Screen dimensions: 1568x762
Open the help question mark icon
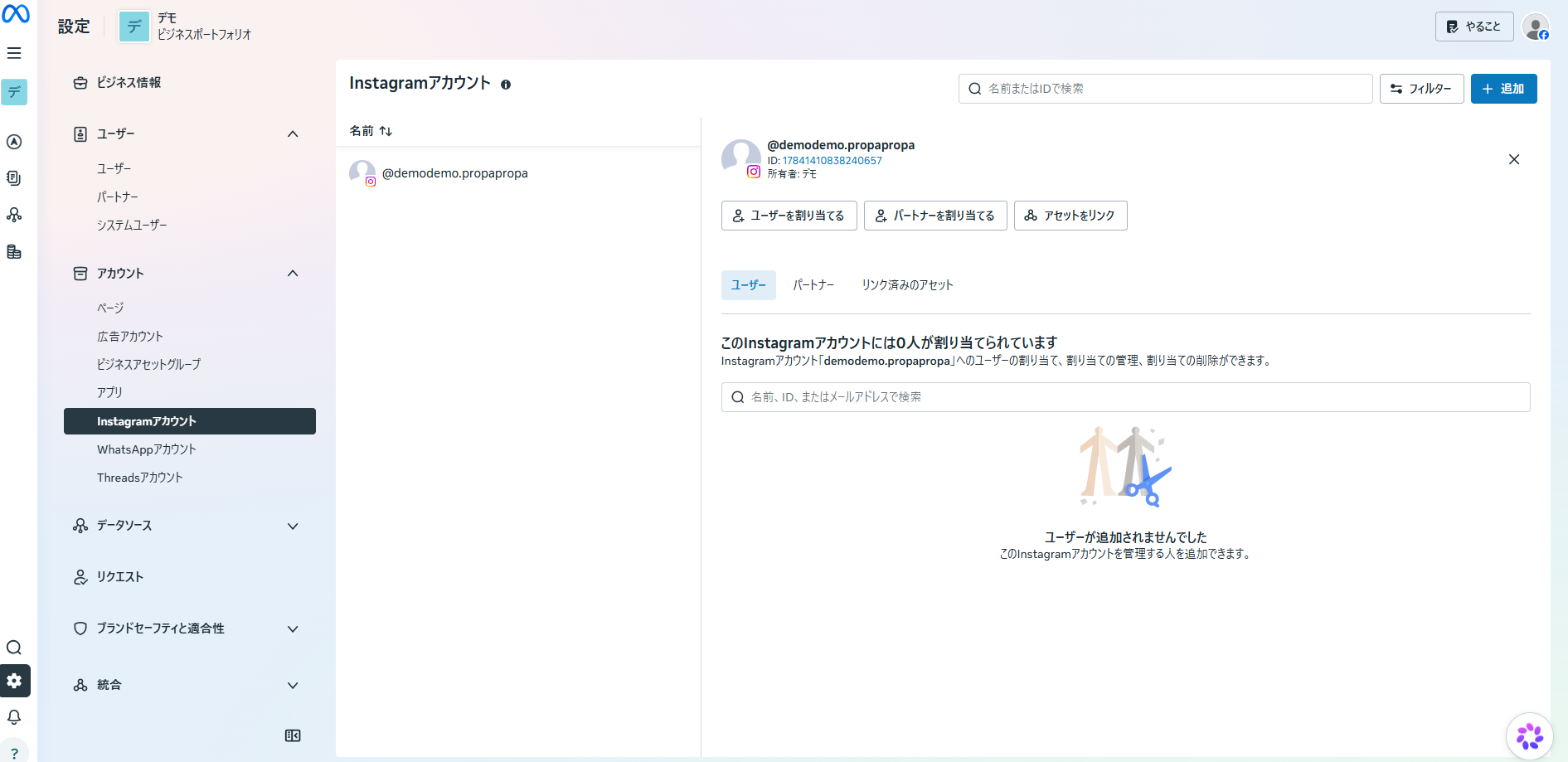click(x=14, y=753)
